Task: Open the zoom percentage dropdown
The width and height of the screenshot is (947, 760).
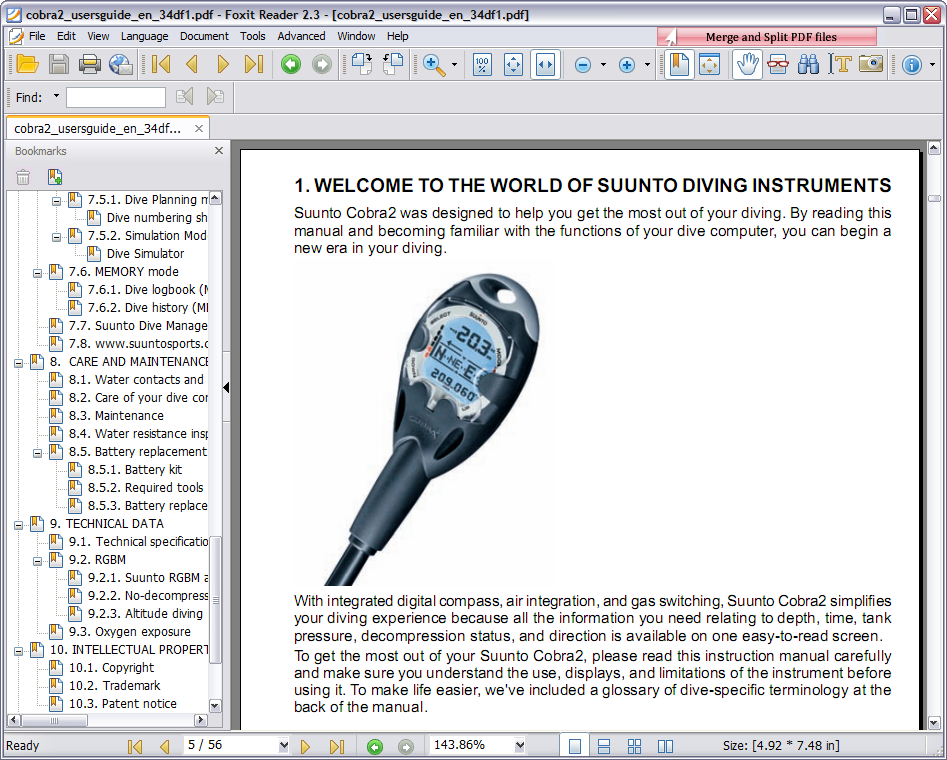Action: pyautogui.click(x=519, y=746)
